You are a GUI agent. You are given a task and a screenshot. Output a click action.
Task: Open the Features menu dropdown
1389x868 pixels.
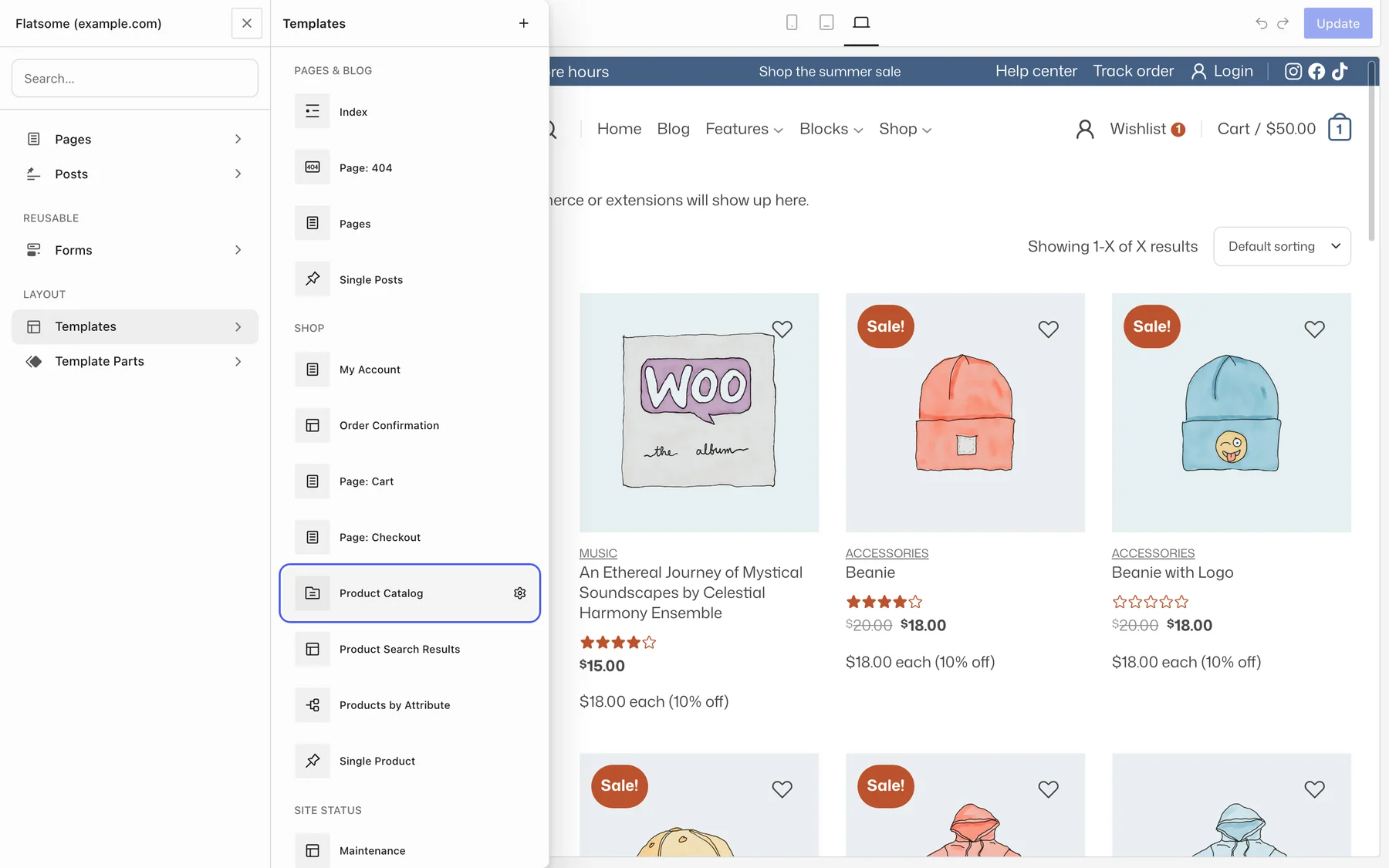[x=744, y=129]
